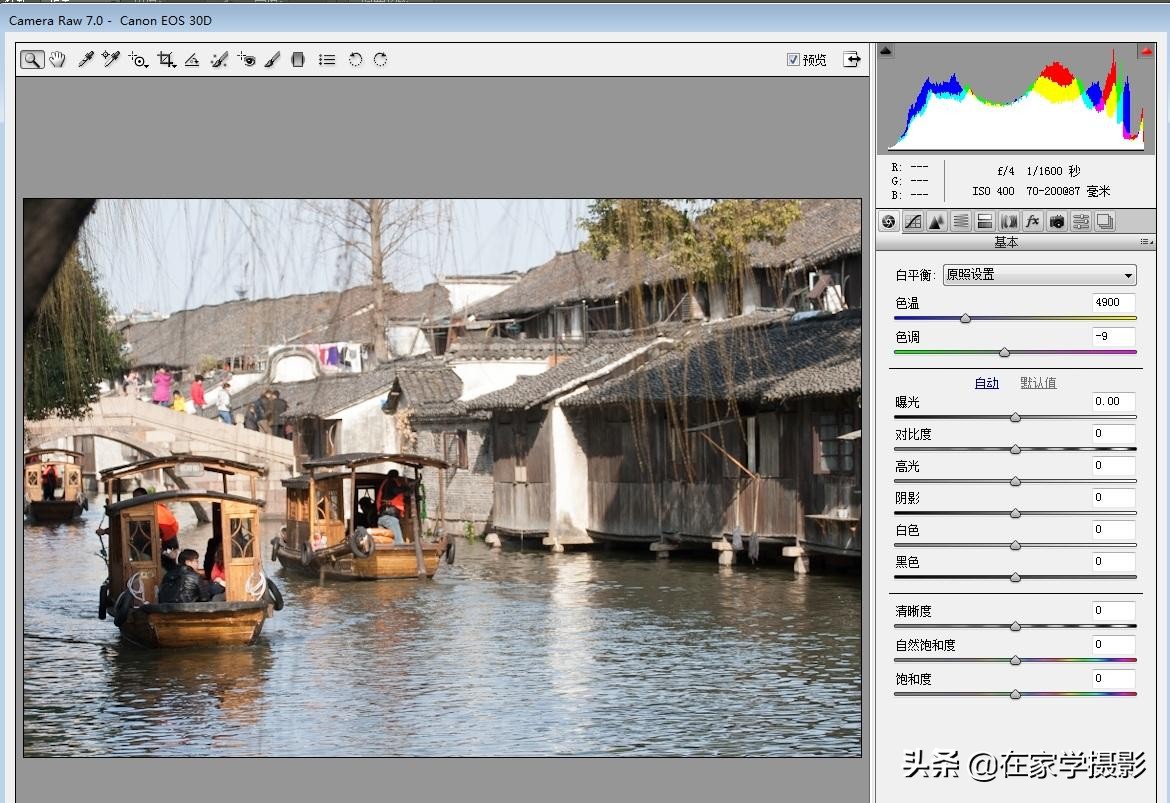Toggle full screen mode icon

852,60
